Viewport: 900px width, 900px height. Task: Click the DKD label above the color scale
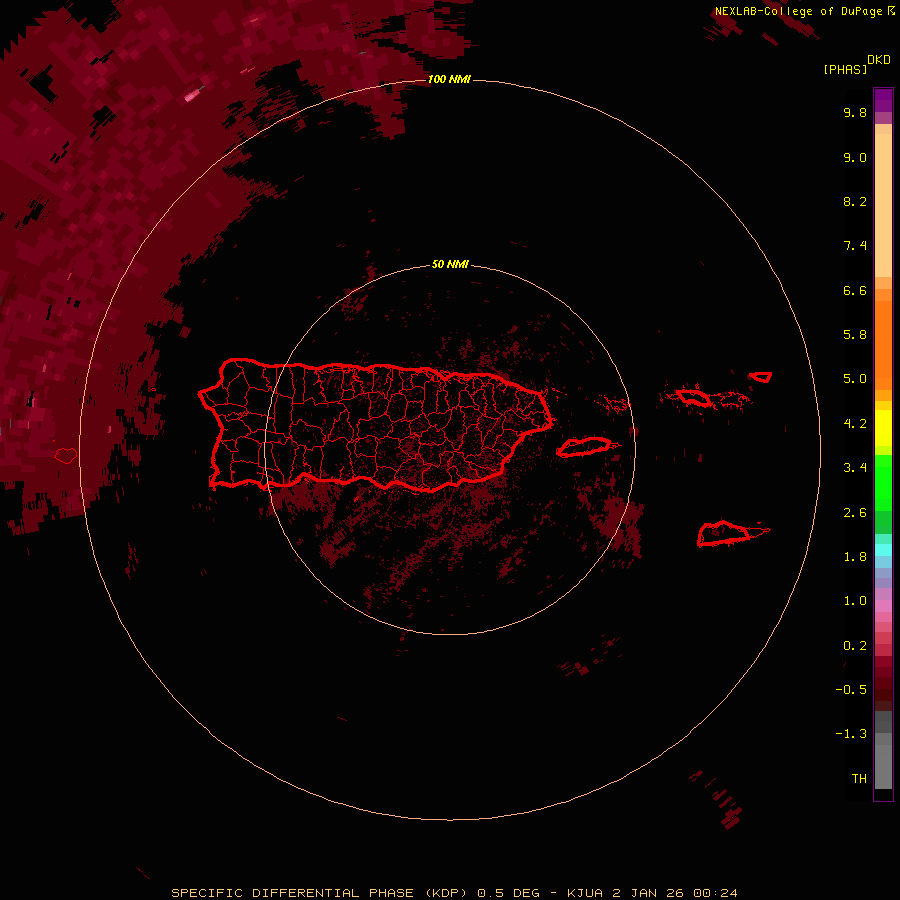click(x=879, y=60)
